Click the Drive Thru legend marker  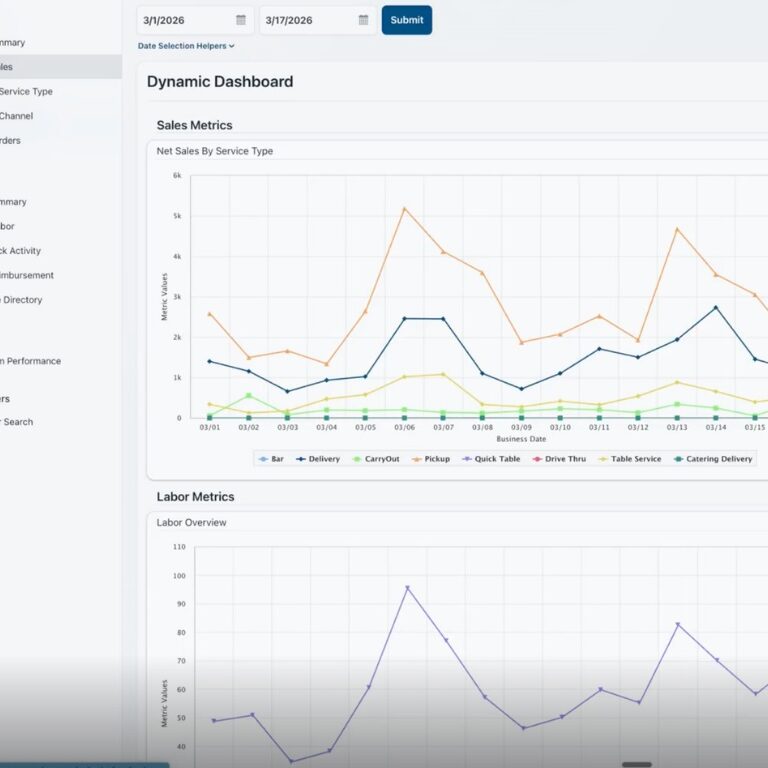click(535, 459)
